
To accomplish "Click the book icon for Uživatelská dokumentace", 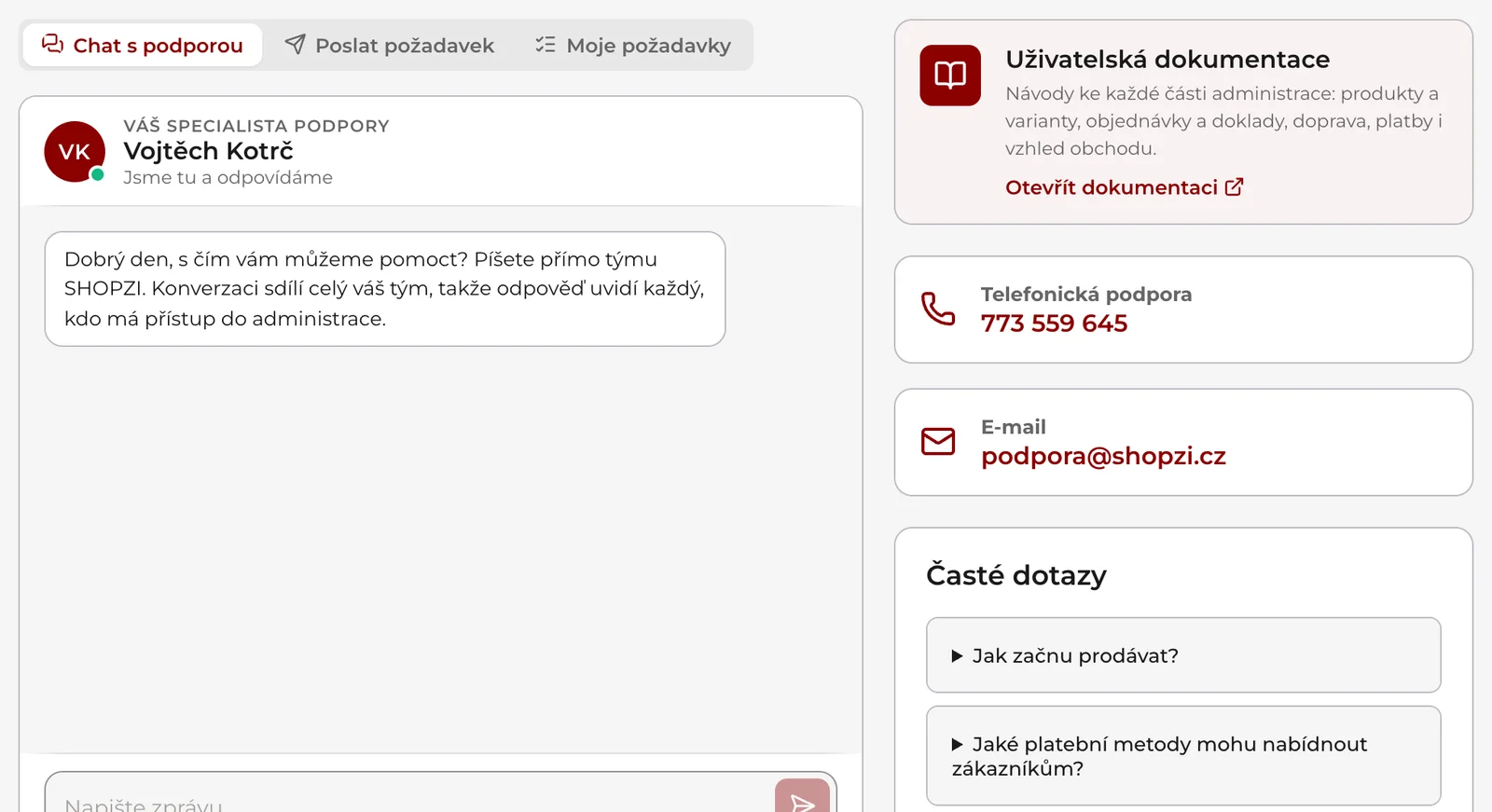I will tap(950, 76).
